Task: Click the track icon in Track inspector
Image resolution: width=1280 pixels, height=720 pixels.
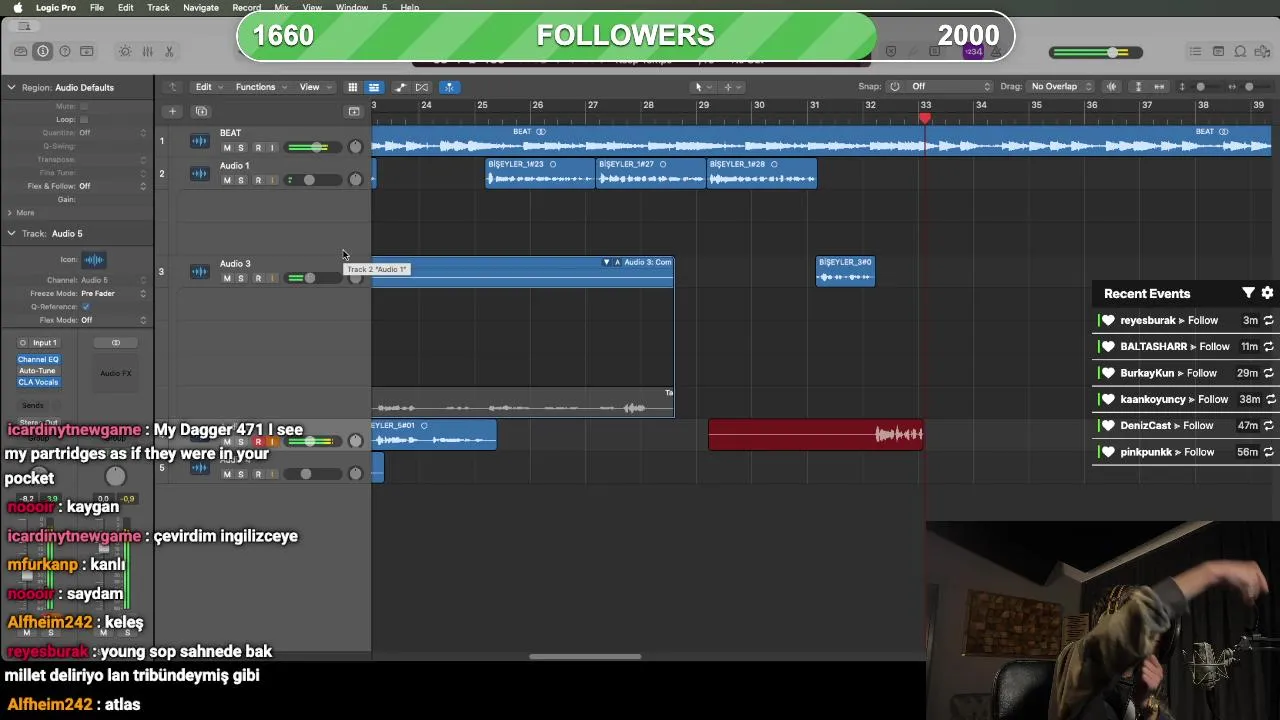Action: coord(93,260)
